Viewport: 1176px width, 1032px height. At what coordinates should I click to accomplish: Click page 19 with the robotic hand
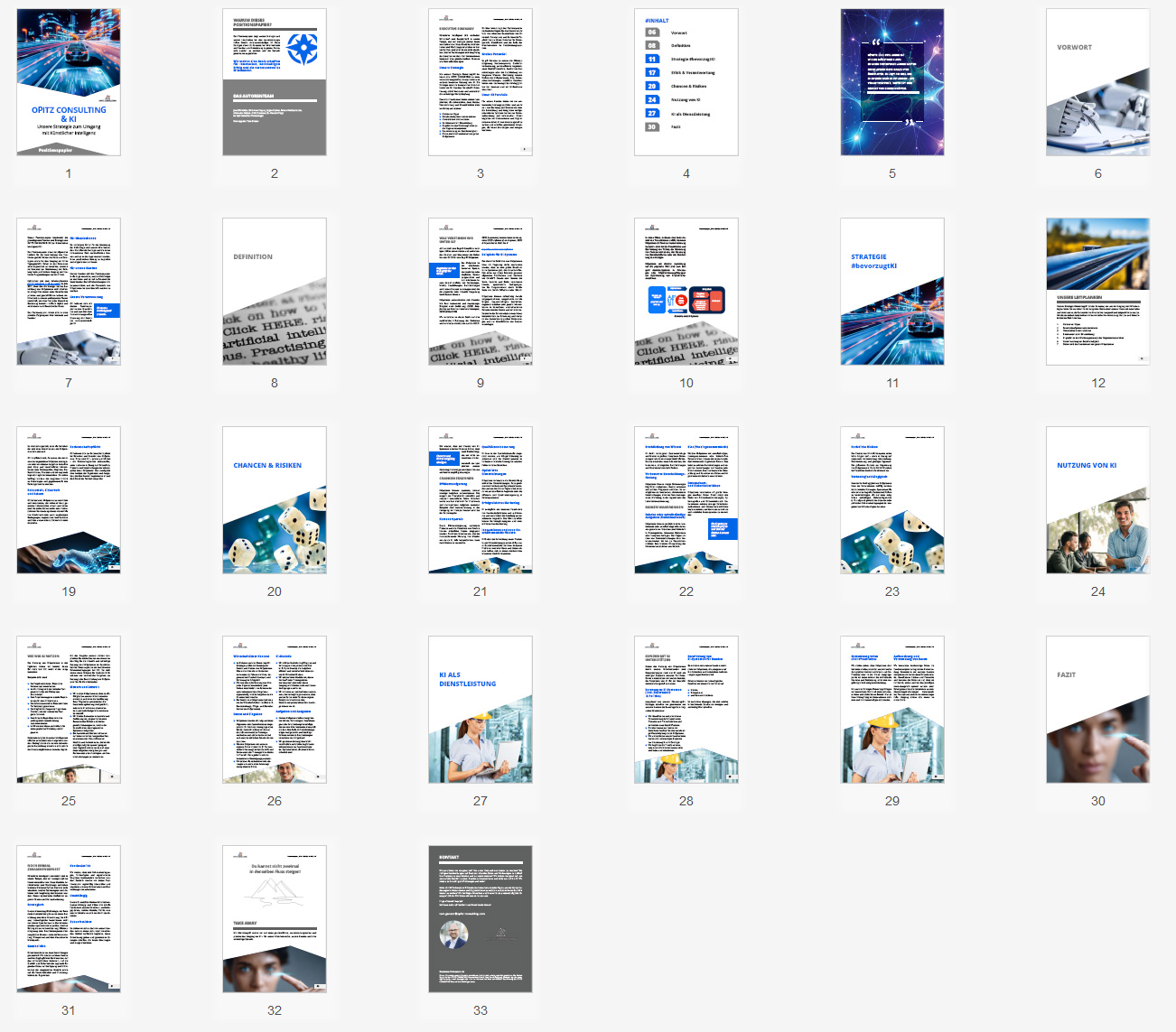69,500
